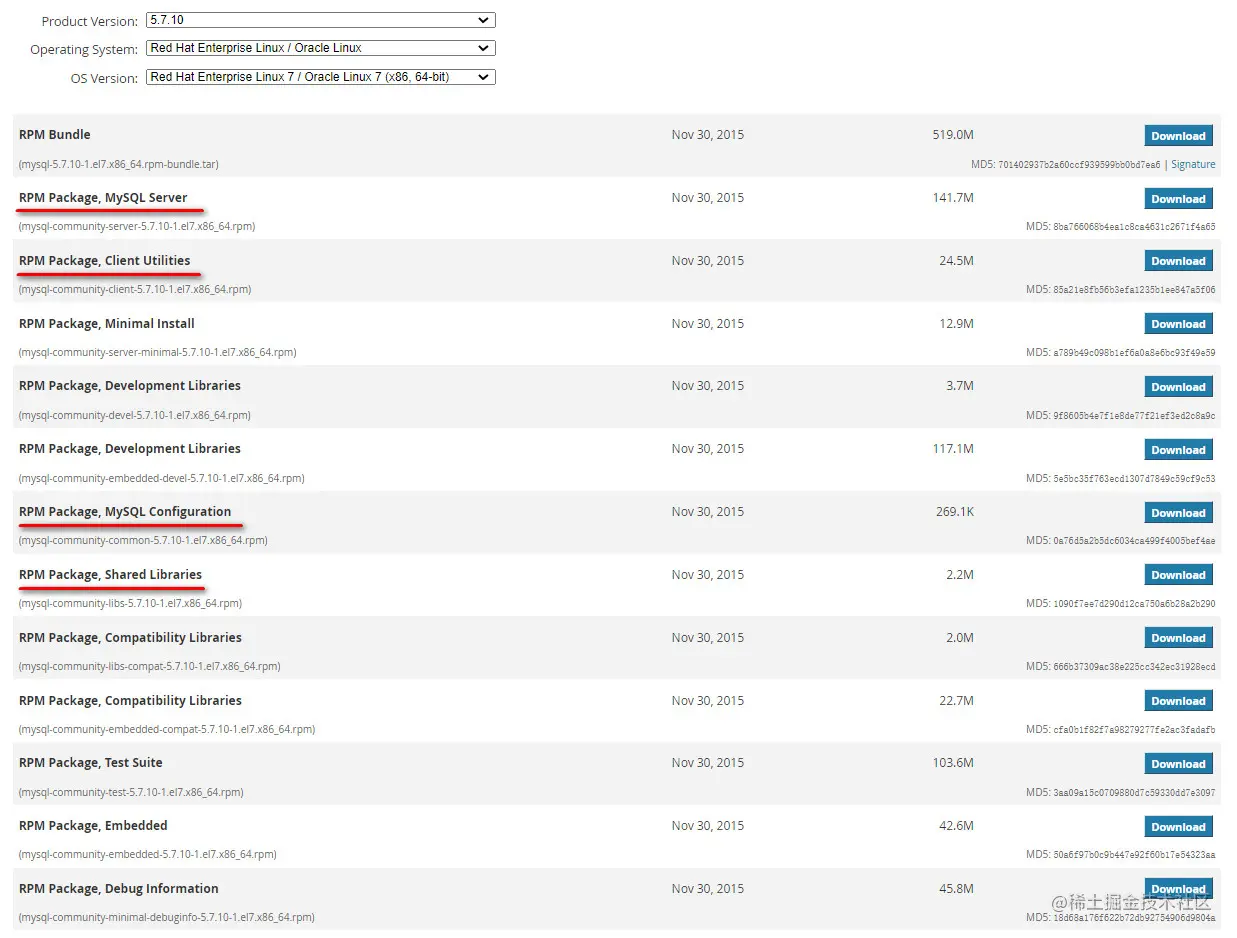Select filename mysql-community-embedded-5.7.10-1.el7.x86_64.rpm
The height and width of the screenshot is (938, 1237).
148,855
